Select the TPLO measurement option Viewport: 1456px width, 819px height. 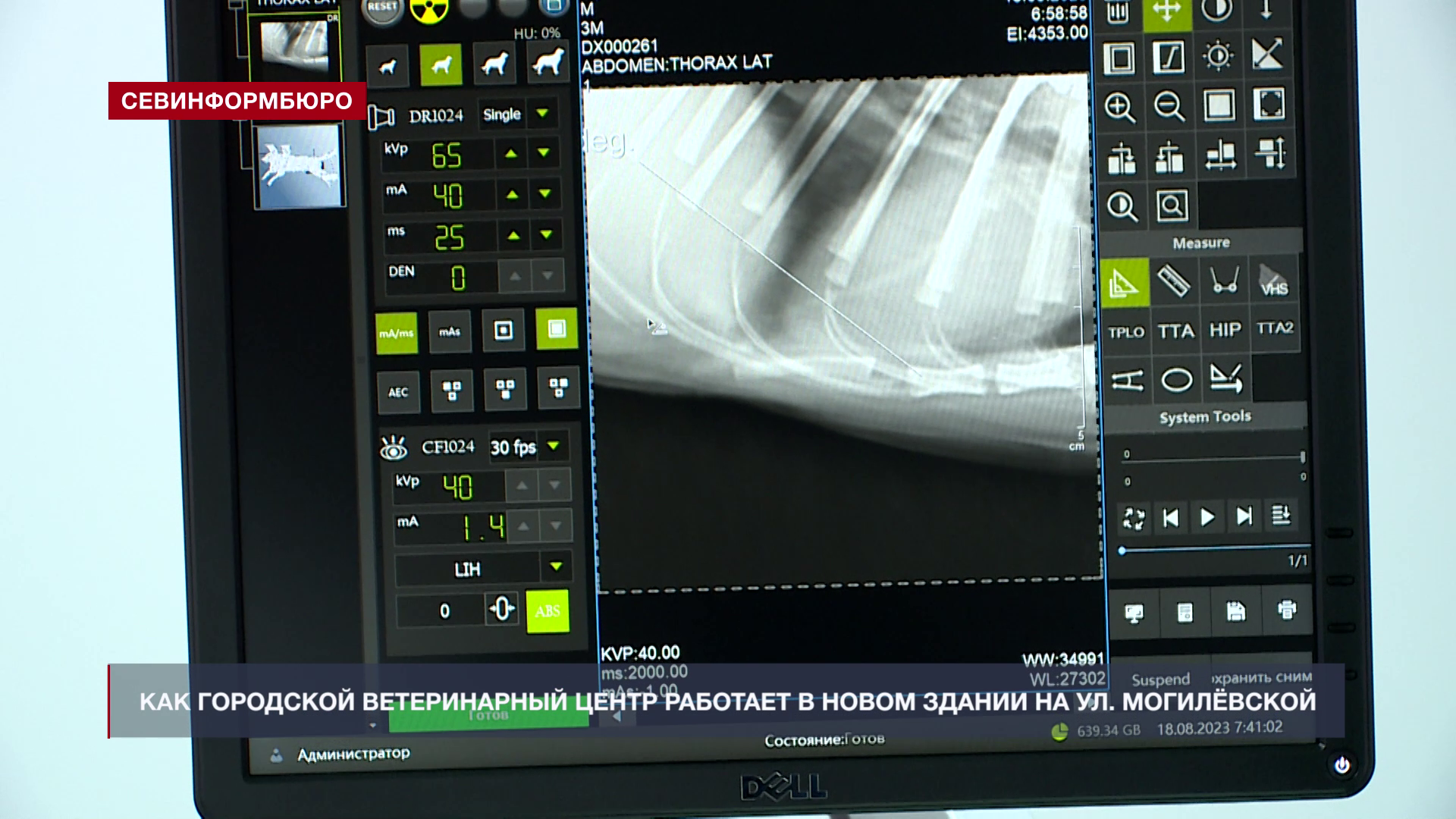click(1125, 332)
